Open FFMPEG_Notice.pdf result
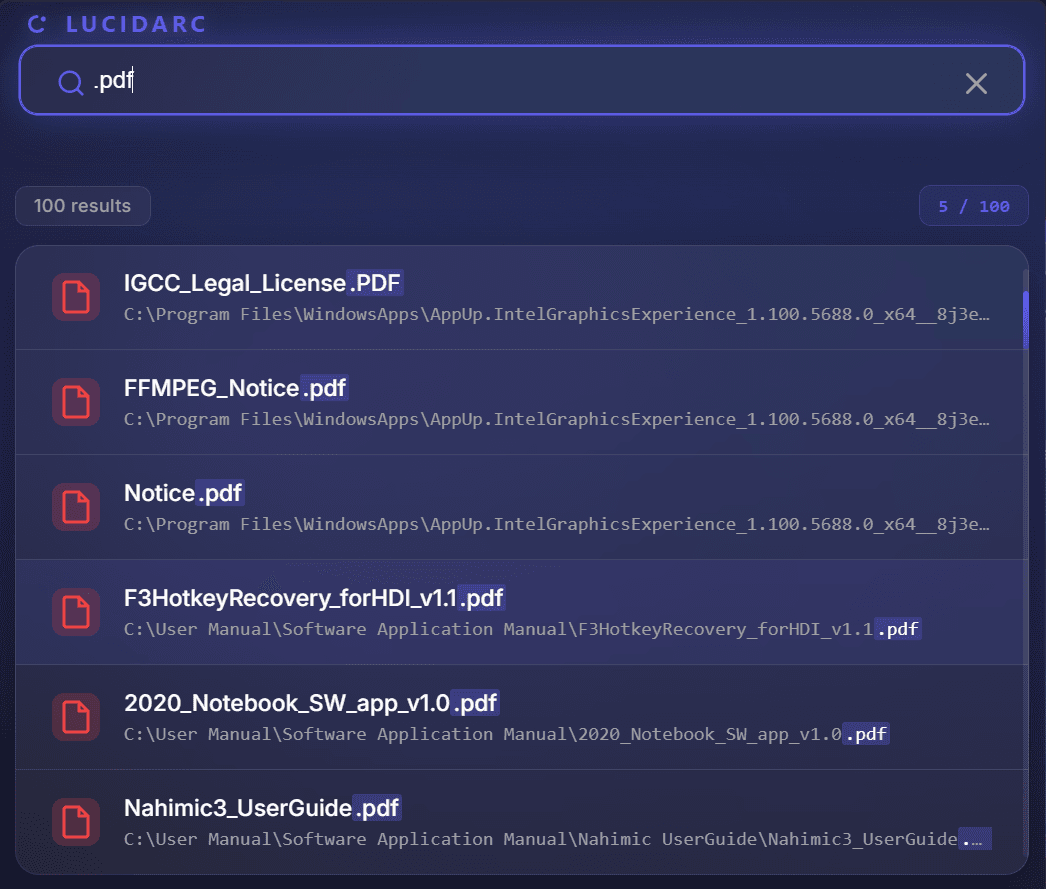Viewport: 1046px width, 889px height. 522,402
